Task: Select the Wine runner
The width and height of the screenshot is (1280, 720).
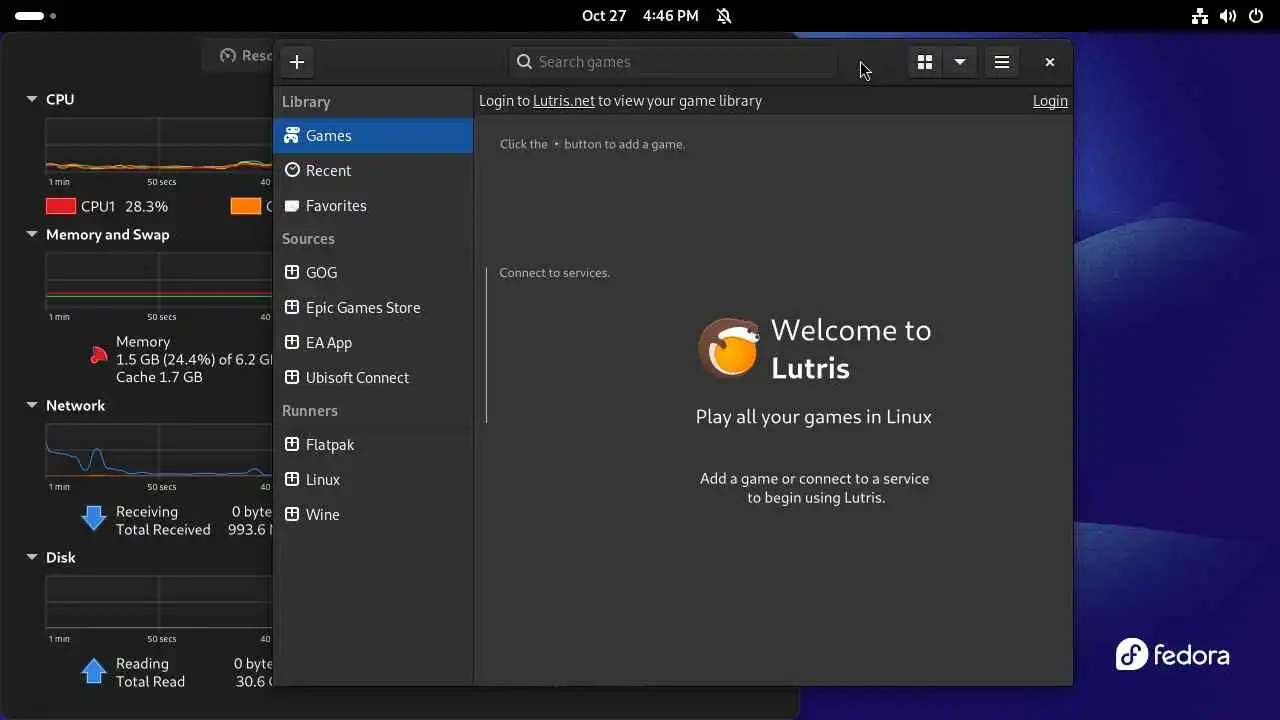Action: coord(373,514)
